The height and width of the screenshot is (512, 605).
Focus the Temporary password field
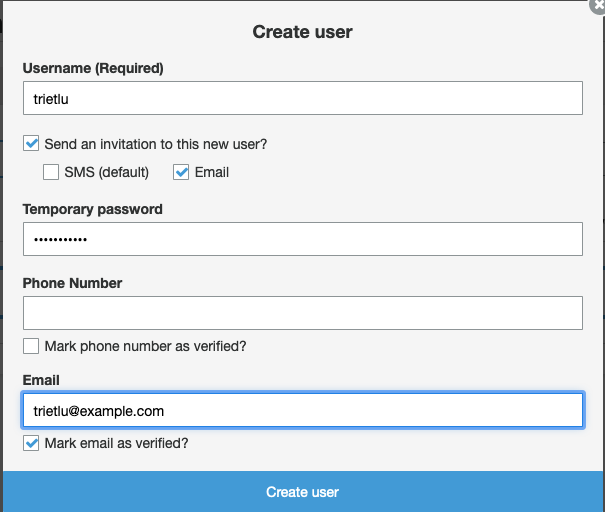[x=302, y=239]
